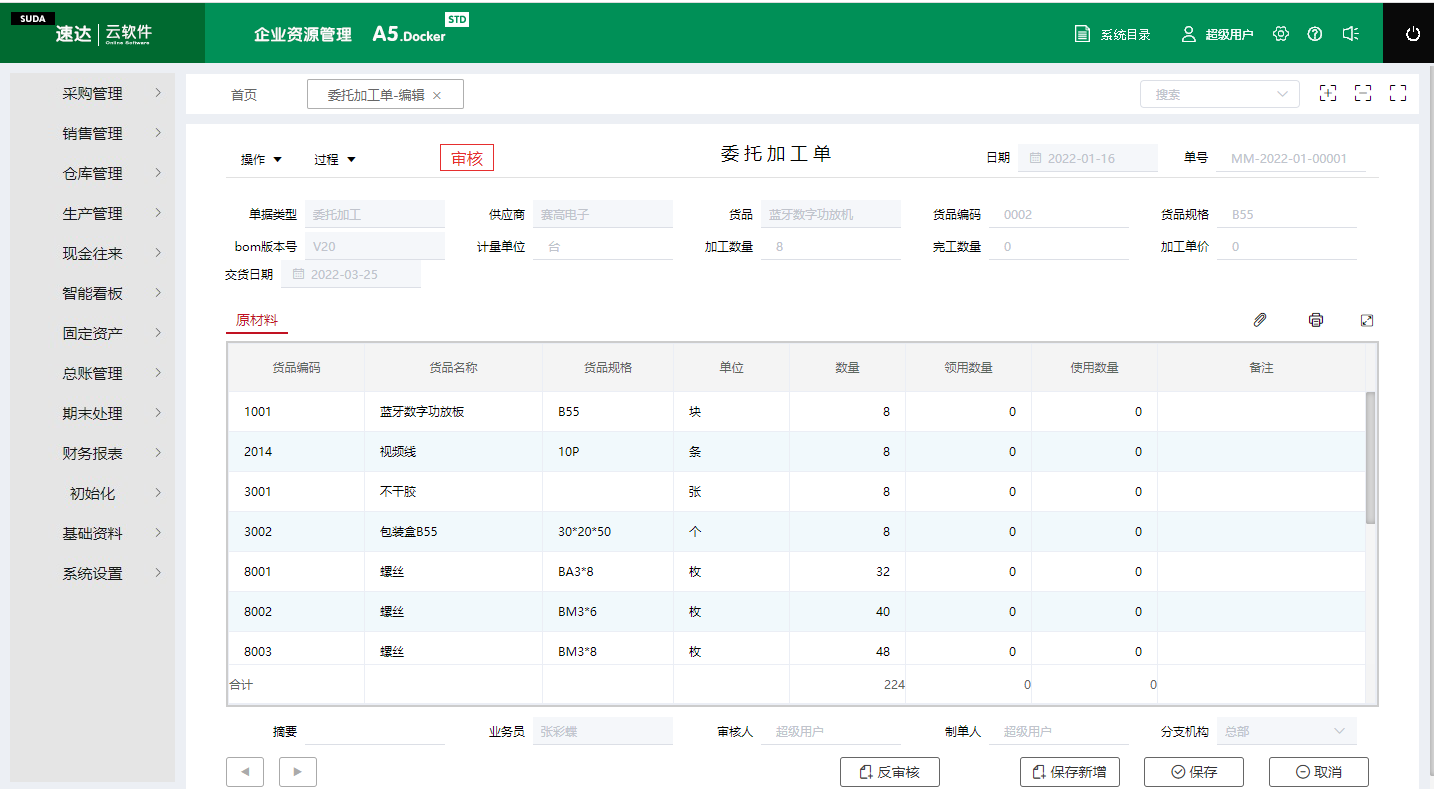Image resolution: width=1434 pixels, height=789 pixels.
Task: Click the 反审核 button
Action: 890,772
